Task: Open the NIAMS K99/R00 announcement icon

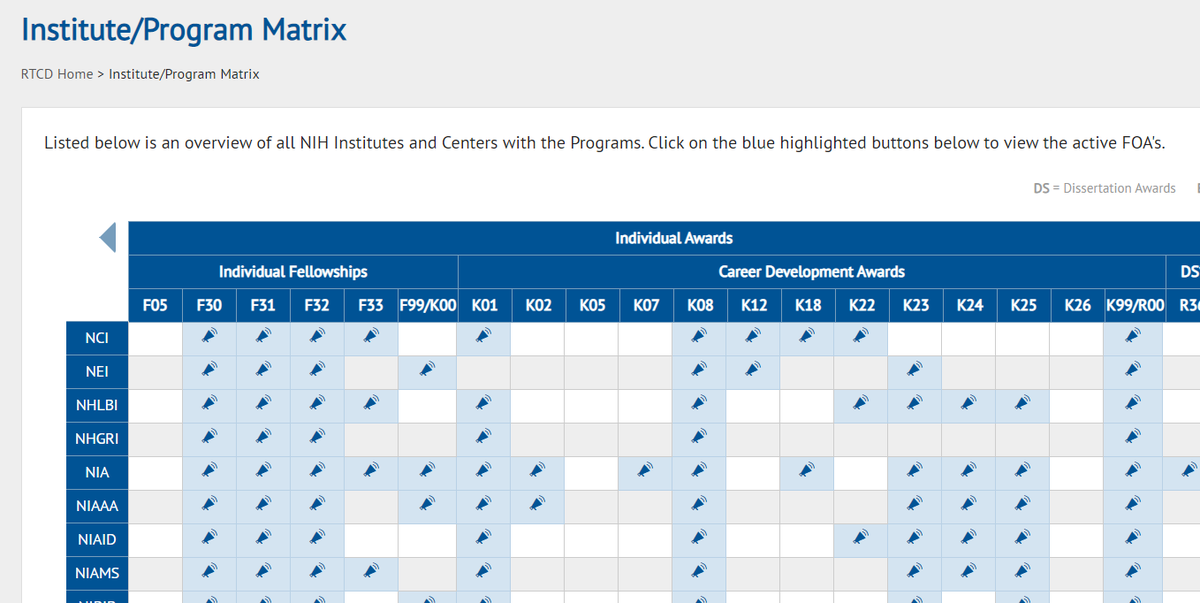Action: tap(1132, 573)
